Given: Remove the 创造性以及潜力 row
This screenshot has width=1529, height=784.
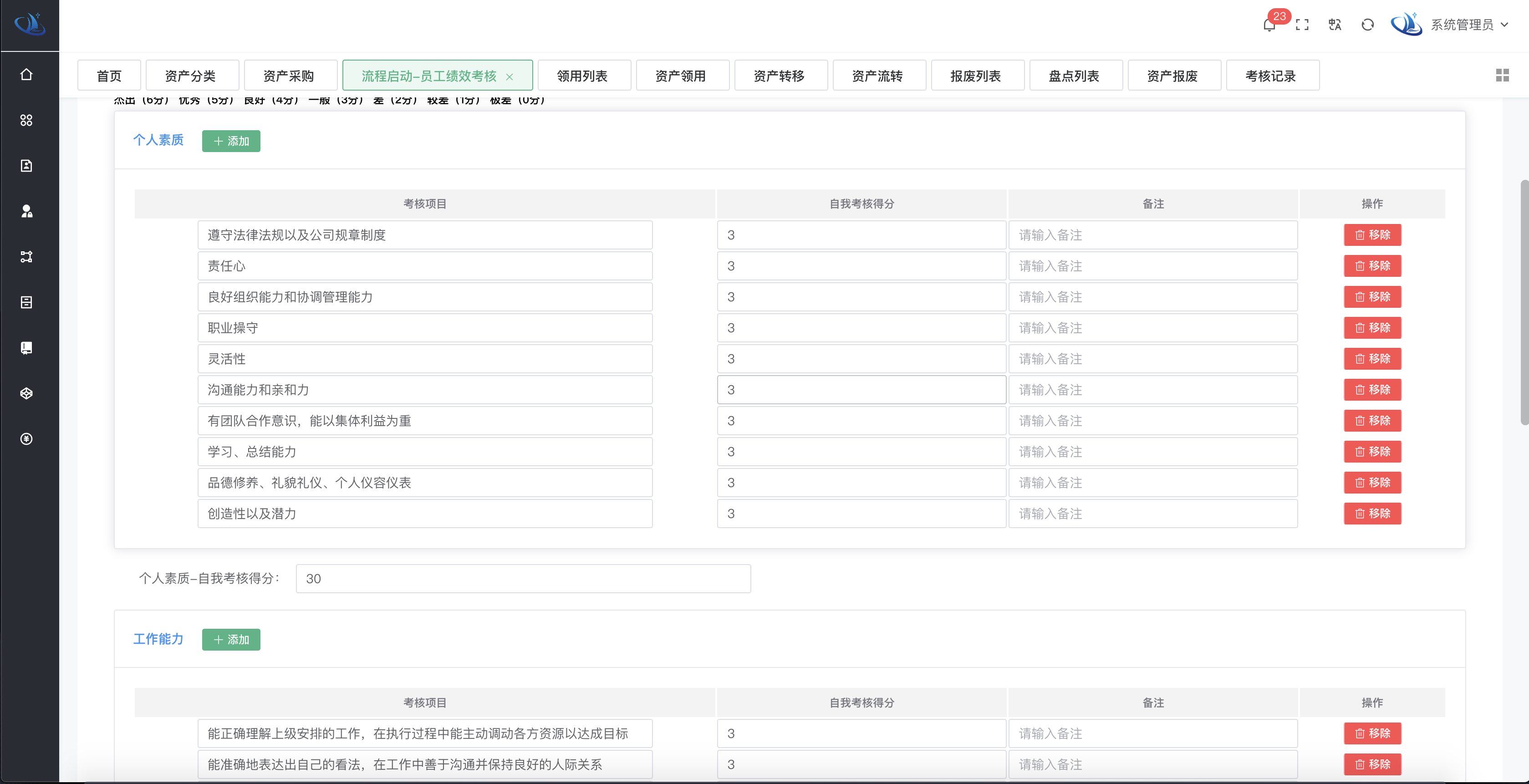Looking at the screenshot, I should (1372, 514).
